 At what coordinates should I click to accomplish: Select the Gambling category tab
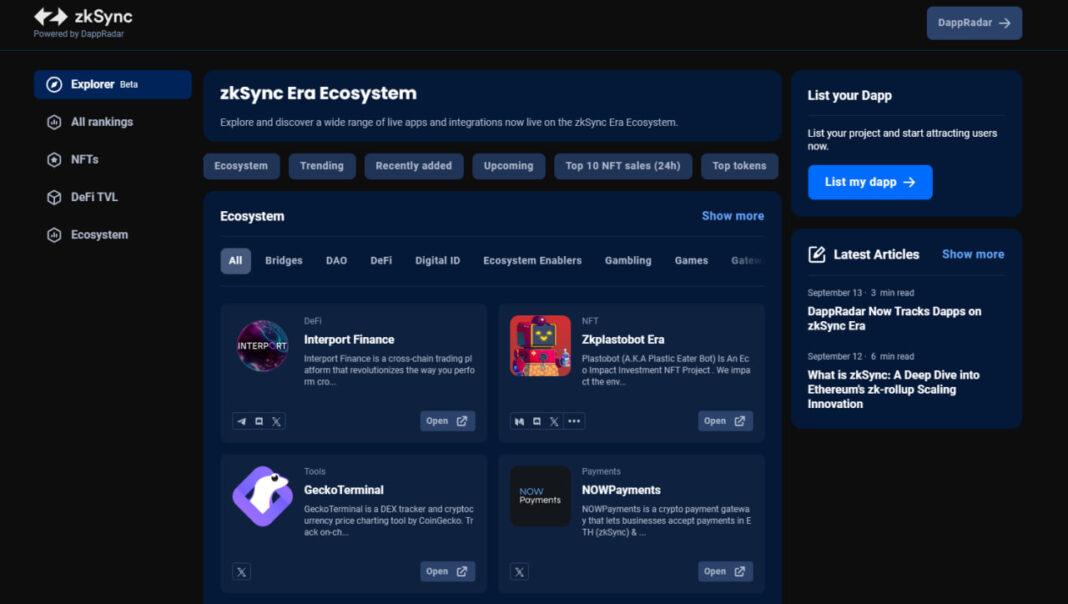pyautogui.click(x=628, y=260)
